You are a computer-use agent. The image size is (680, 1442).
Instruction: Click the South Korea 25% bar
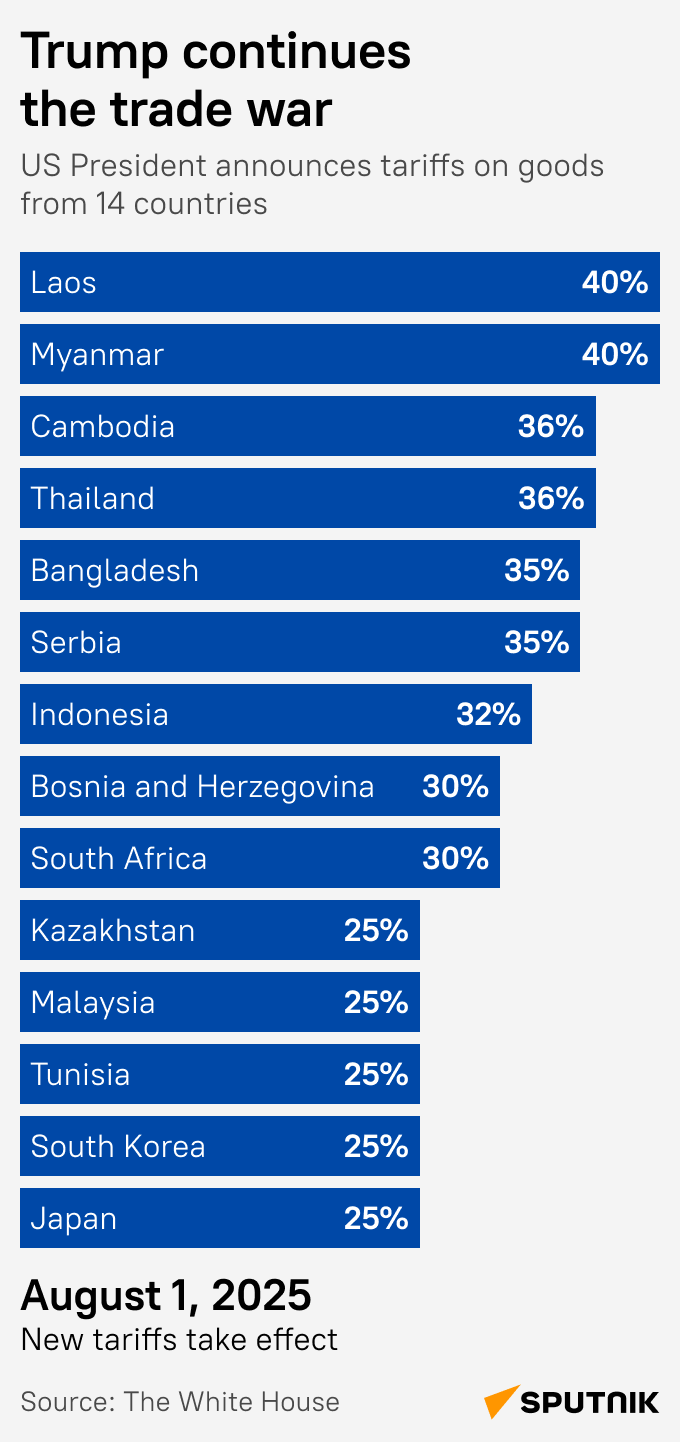click(x=220, y=1146)
